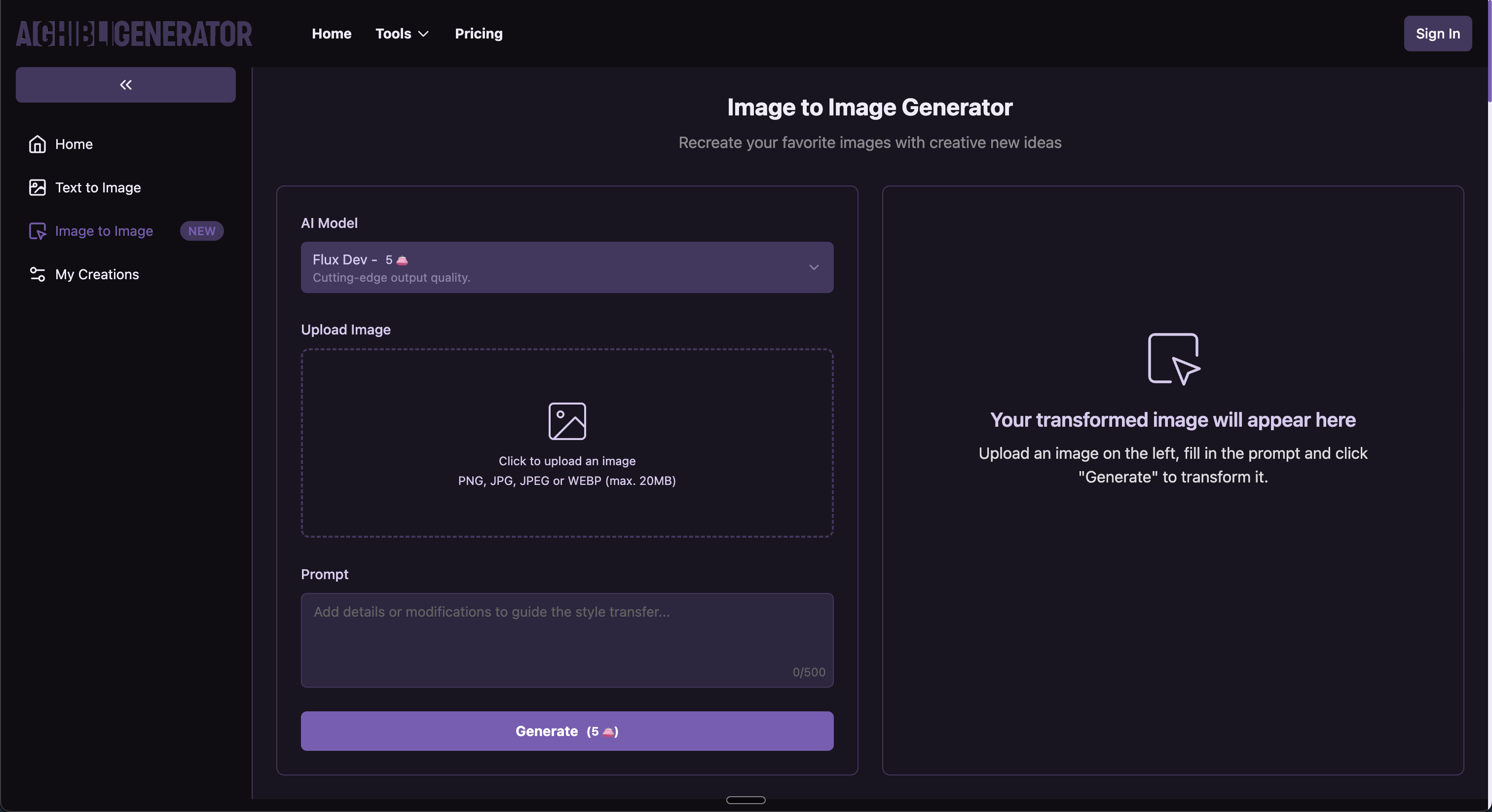Switch to the Home navigation item
Screen dimensions: 1492x812
point(331,34)
